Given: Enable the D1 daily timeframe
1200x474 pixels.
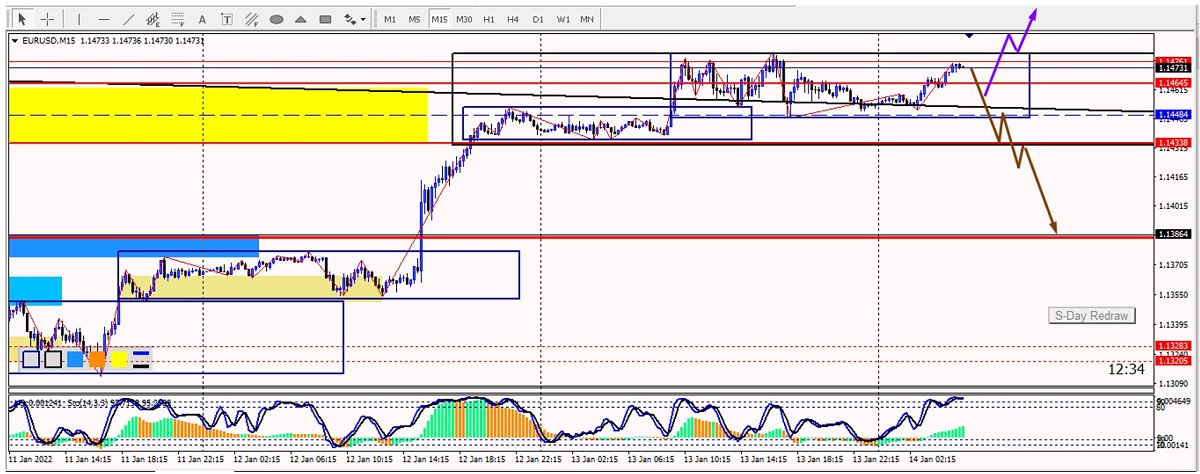Looking at the screenshot, I should click(x=538, y=19).
